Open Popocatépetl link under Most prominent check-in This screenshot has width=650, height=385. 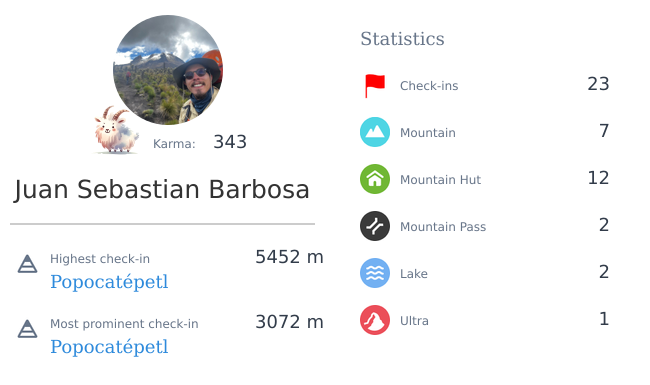[109, 347]
